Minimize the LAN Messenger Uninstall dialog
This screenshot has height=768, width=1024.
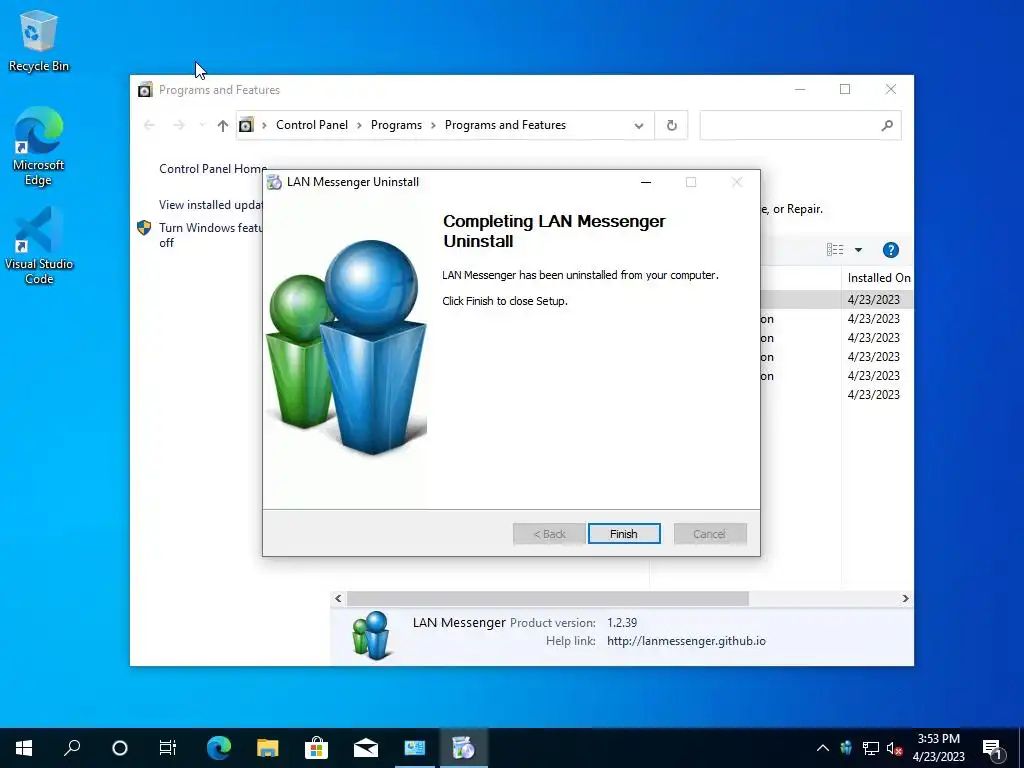coord(646,182)
